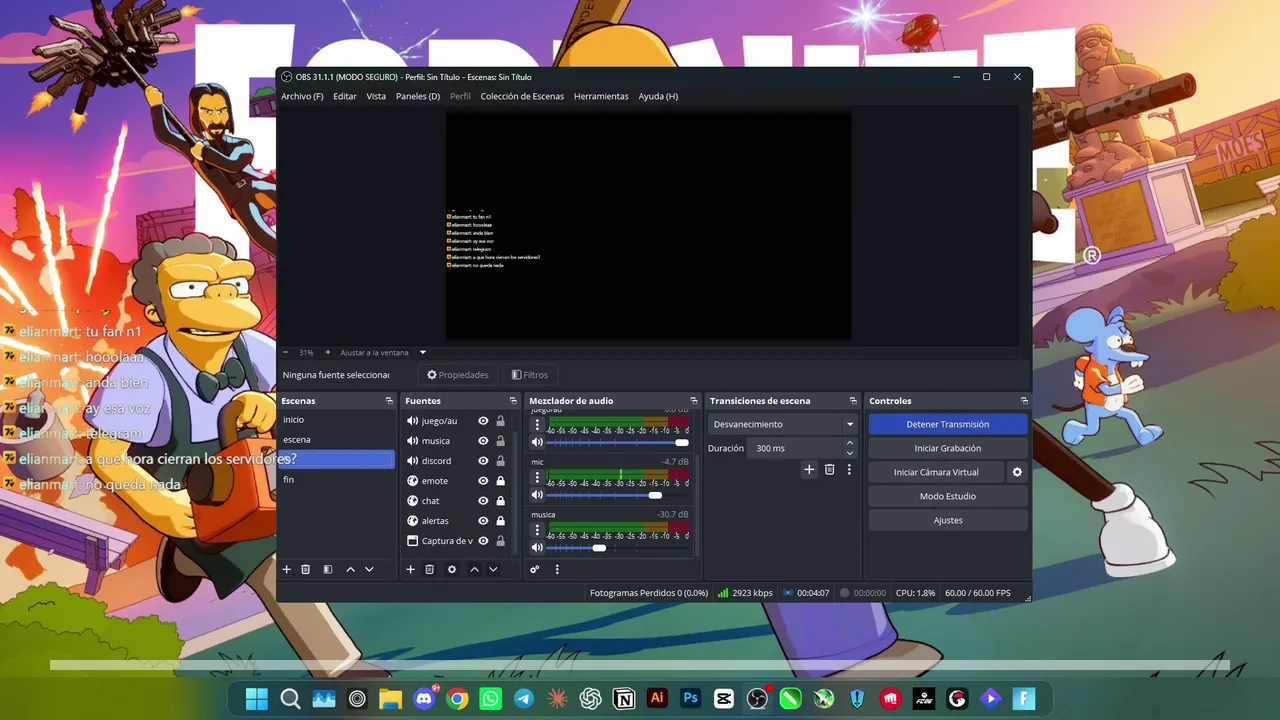
Task: Open advanced audio properties gears icon
Action: tap(535, 569)
